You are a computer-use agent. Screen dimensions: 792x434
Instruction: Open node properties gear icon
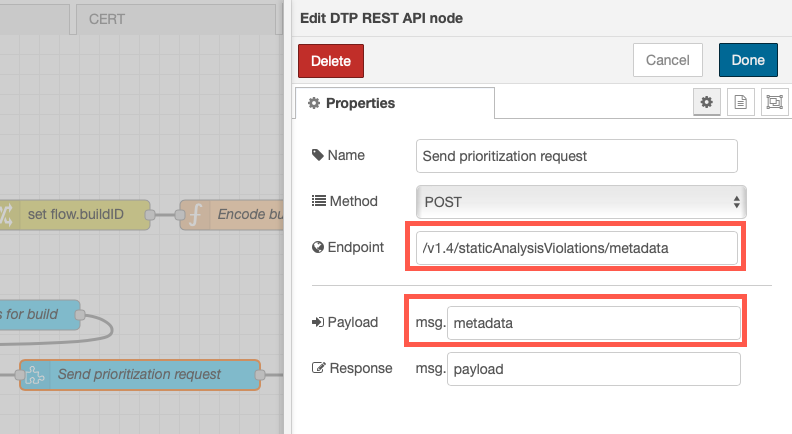pyautogui.click(x=707, y=102)
